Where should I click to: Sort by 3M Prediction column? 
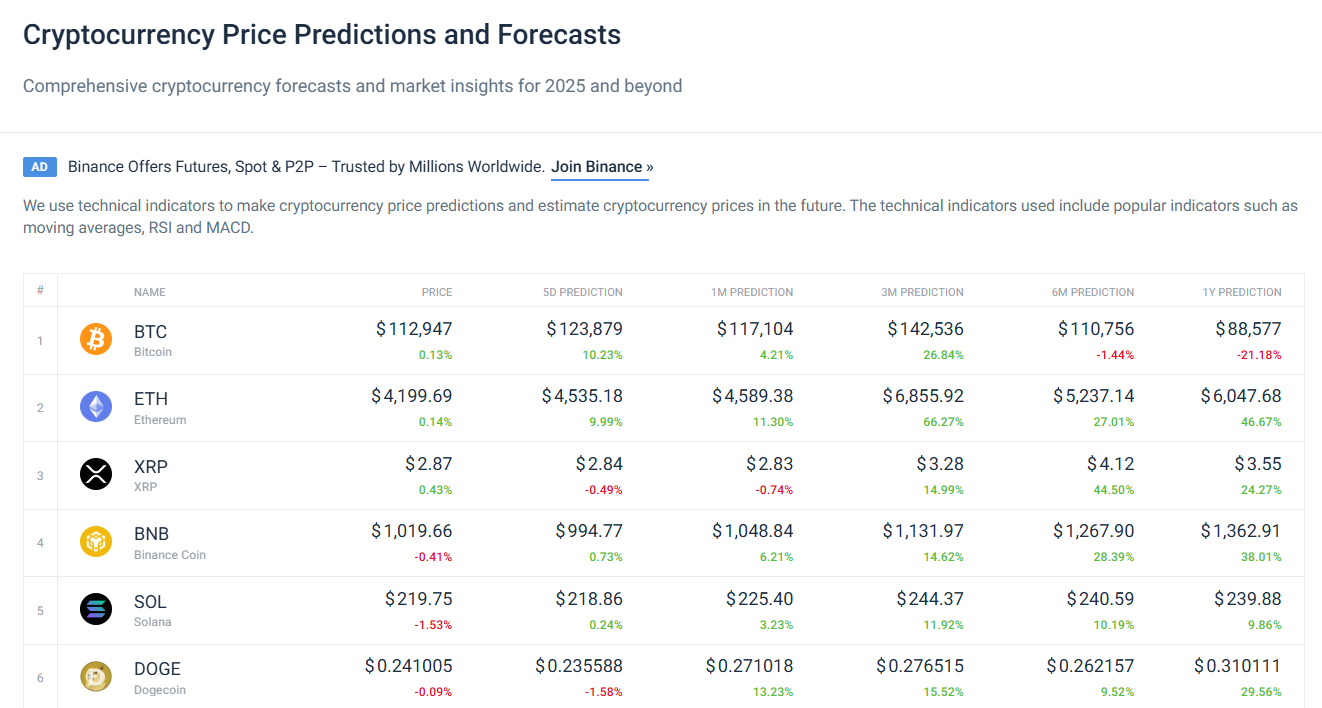(923, 292)
